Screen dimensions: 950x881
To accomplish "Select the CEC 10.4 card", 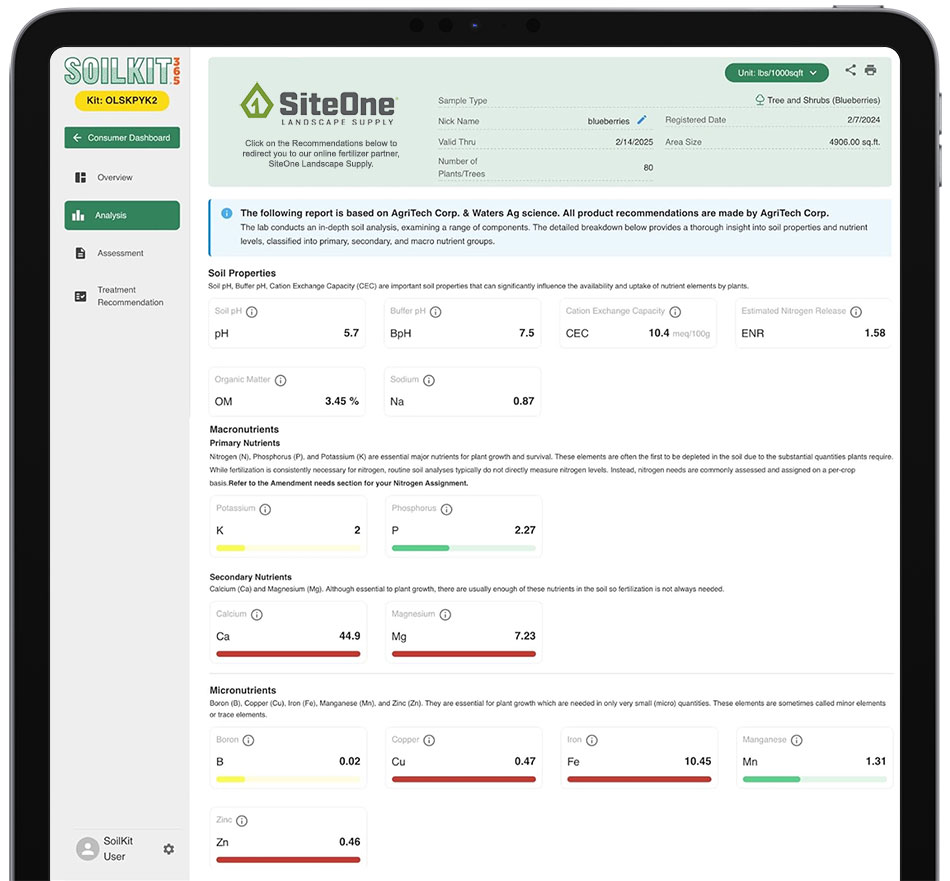I will 638,323.
